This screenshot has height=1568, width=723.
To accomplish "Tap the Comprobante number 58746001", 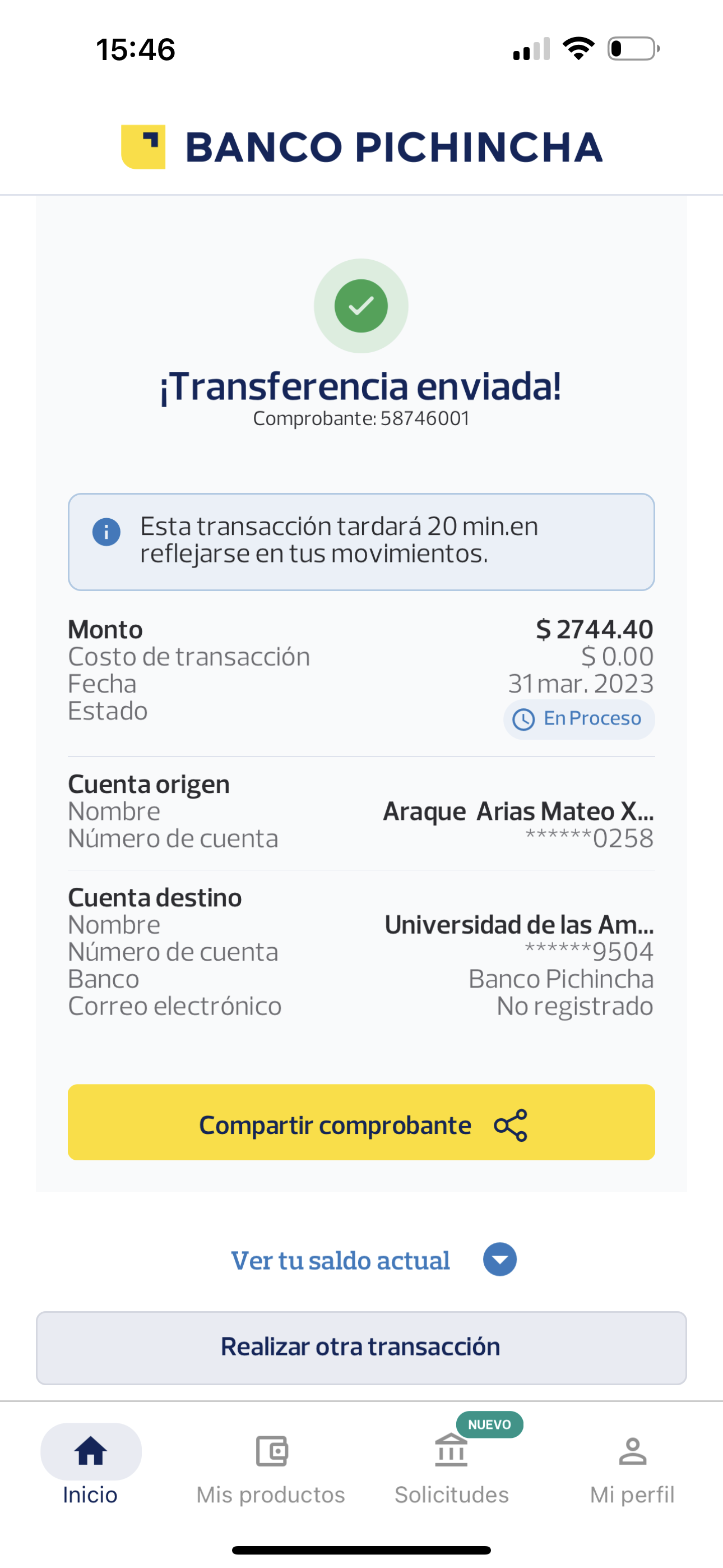I will [x=425, y=419].
